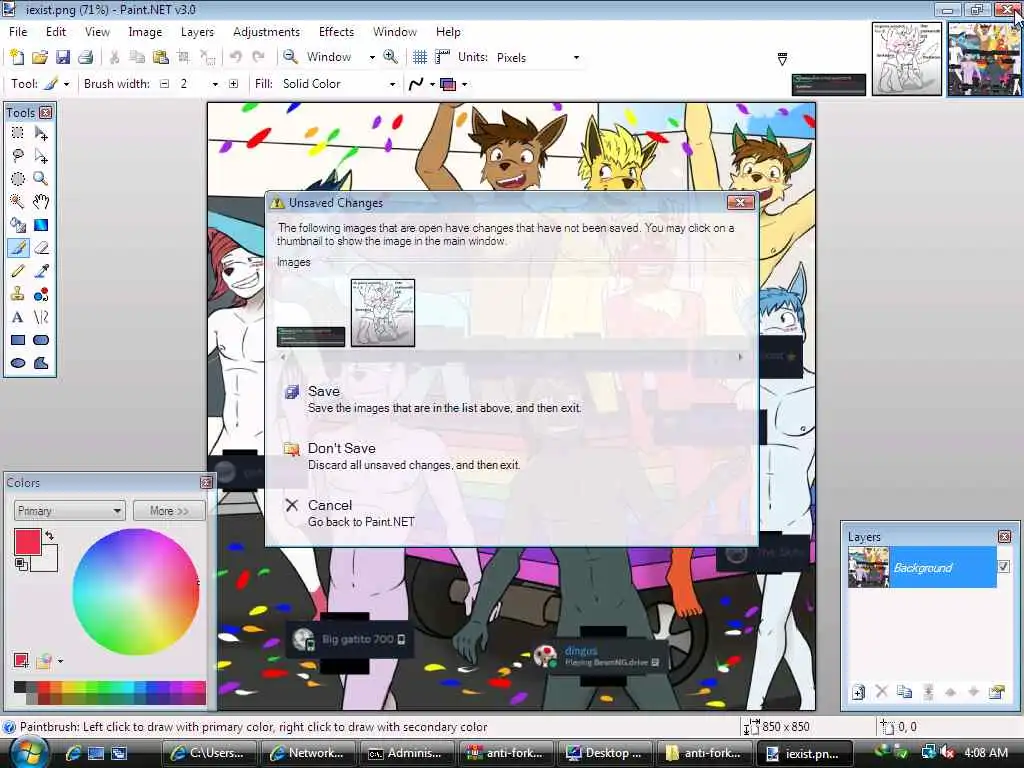Select the Rounded Rectangle tool

tap(41, 340)
